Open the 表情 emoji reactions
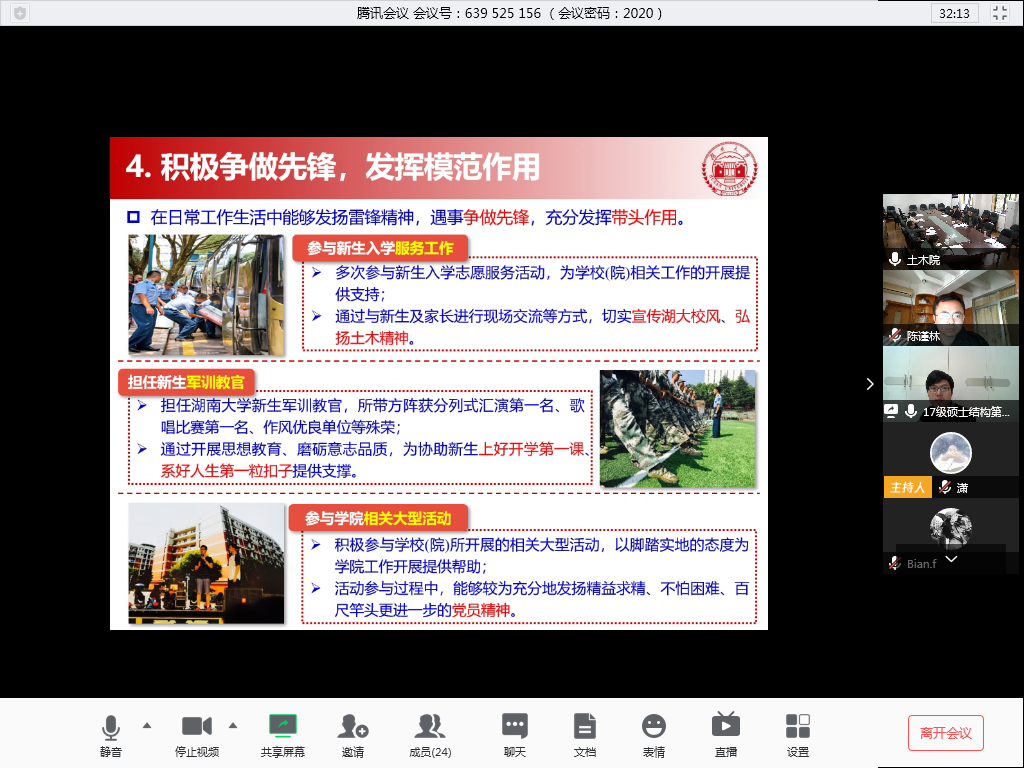 tap(654, 733)
